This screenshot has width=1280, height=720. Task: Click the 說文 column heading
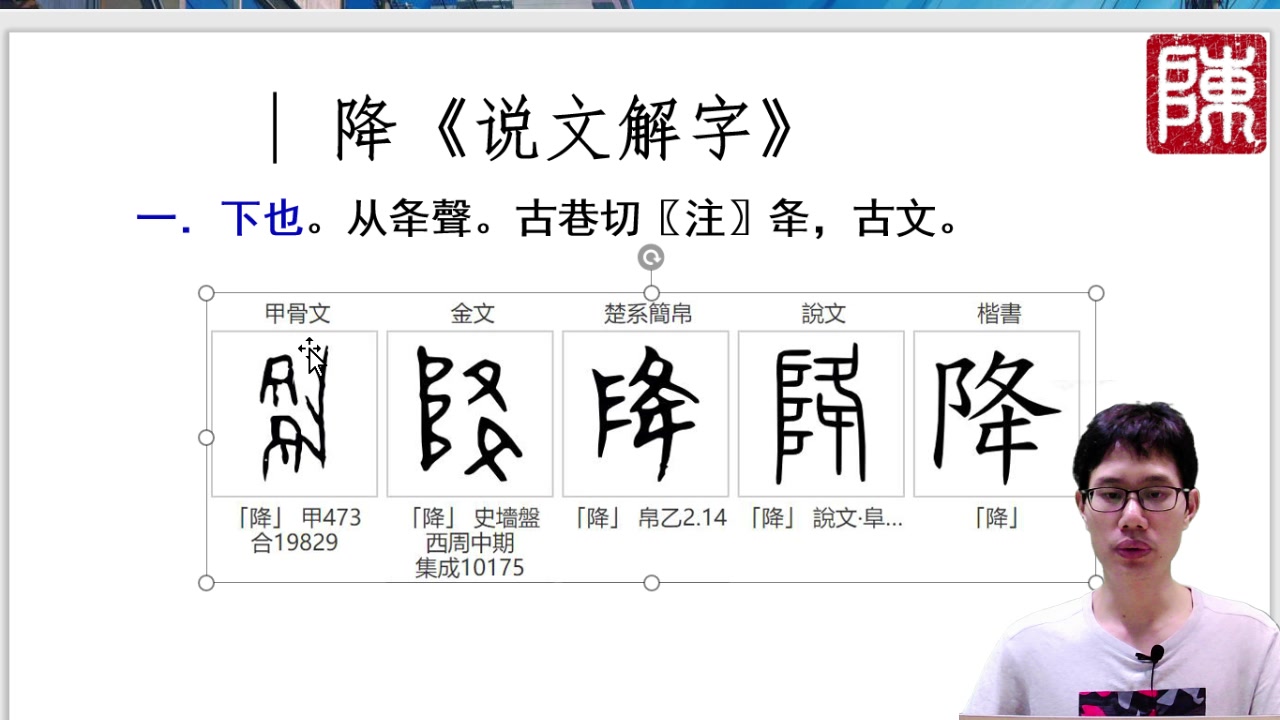click(x=824, y=314)
